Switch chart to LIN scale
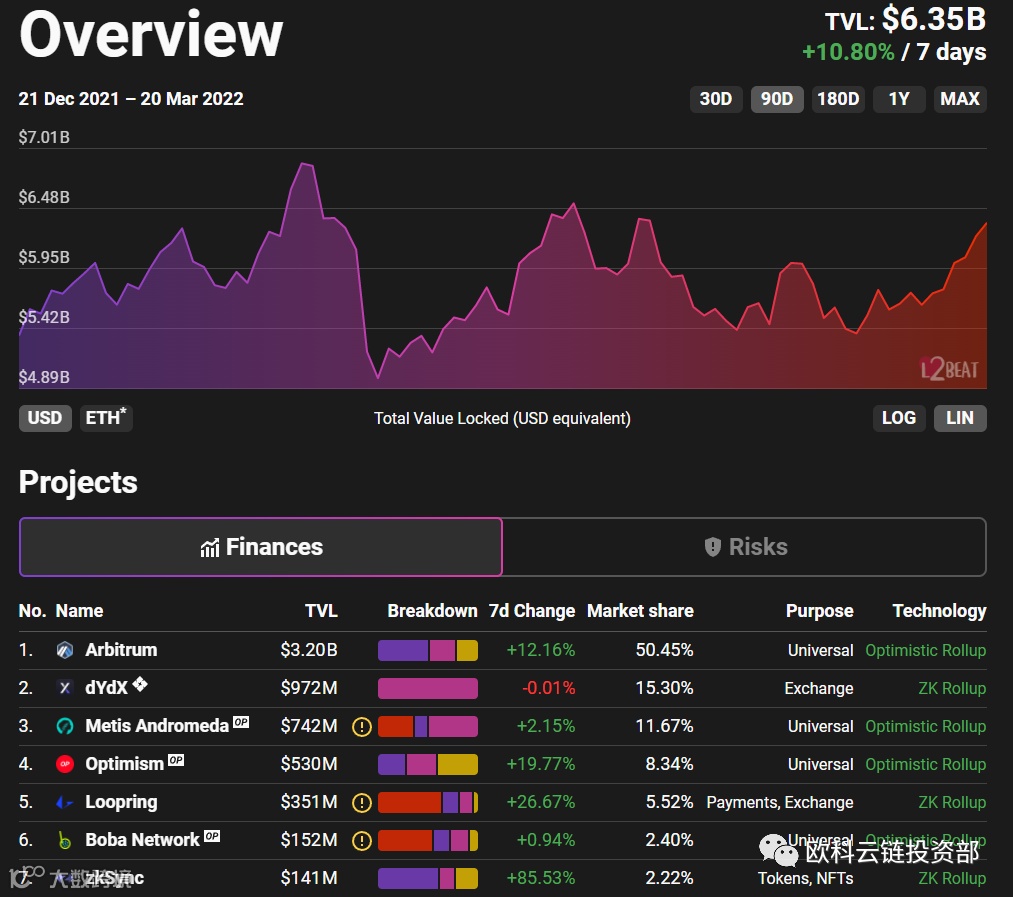The width and height of the screenshot is (1013, 897). [x=960, y=418]
